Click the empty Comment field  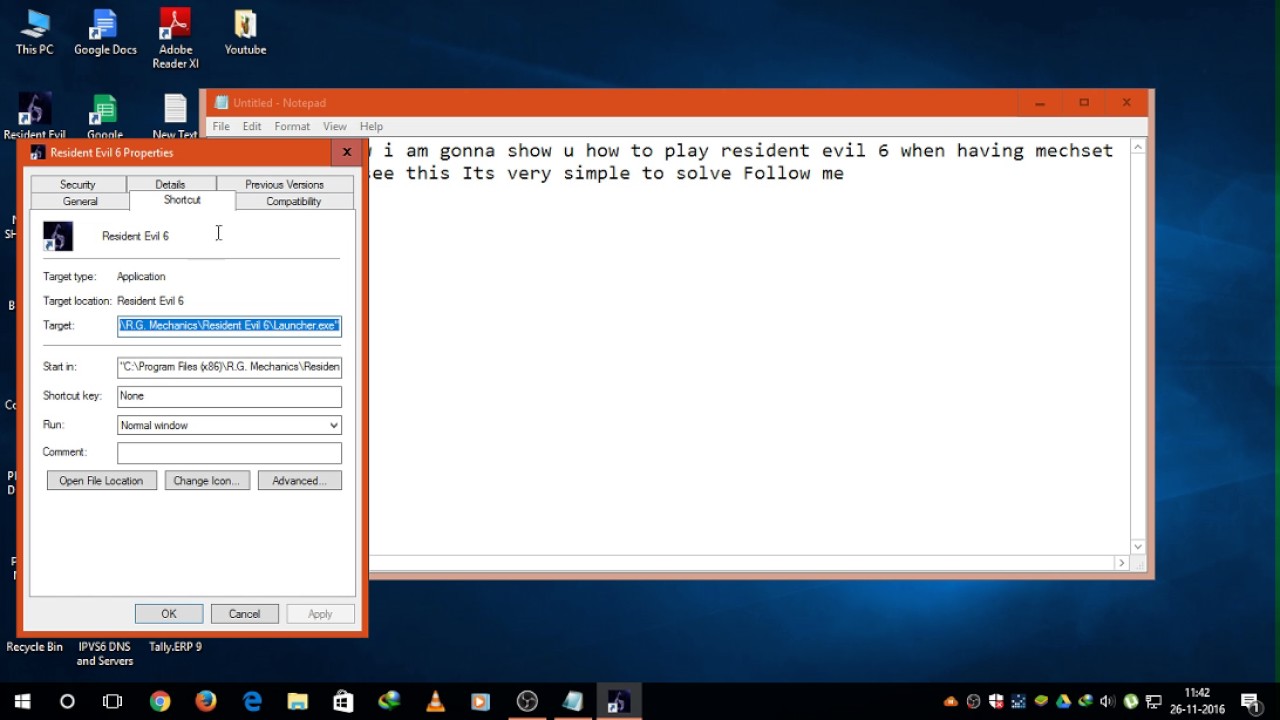pos(229,452)
